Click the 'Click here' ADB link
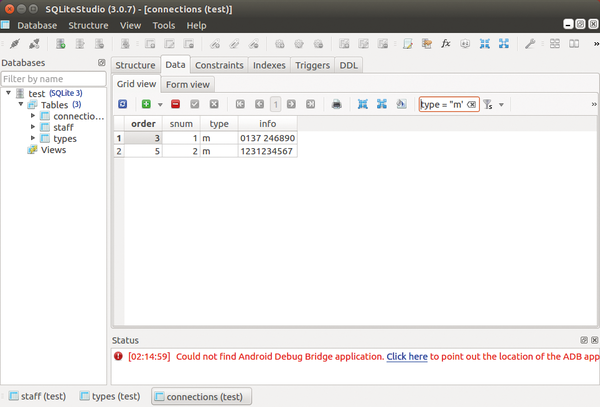The width and height of the screenshot is (600, 407). pos(407,356)
